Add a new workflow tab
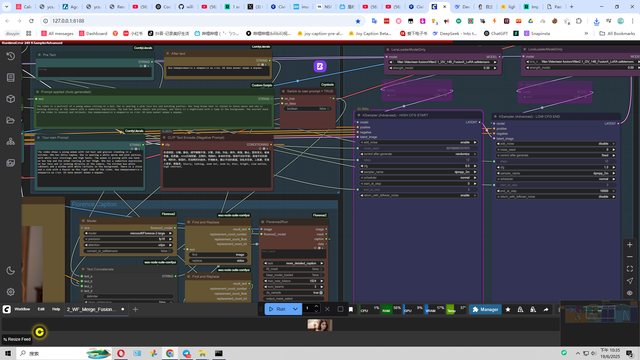640x360 pixels. pyautogui.click(x=135, y=309)
